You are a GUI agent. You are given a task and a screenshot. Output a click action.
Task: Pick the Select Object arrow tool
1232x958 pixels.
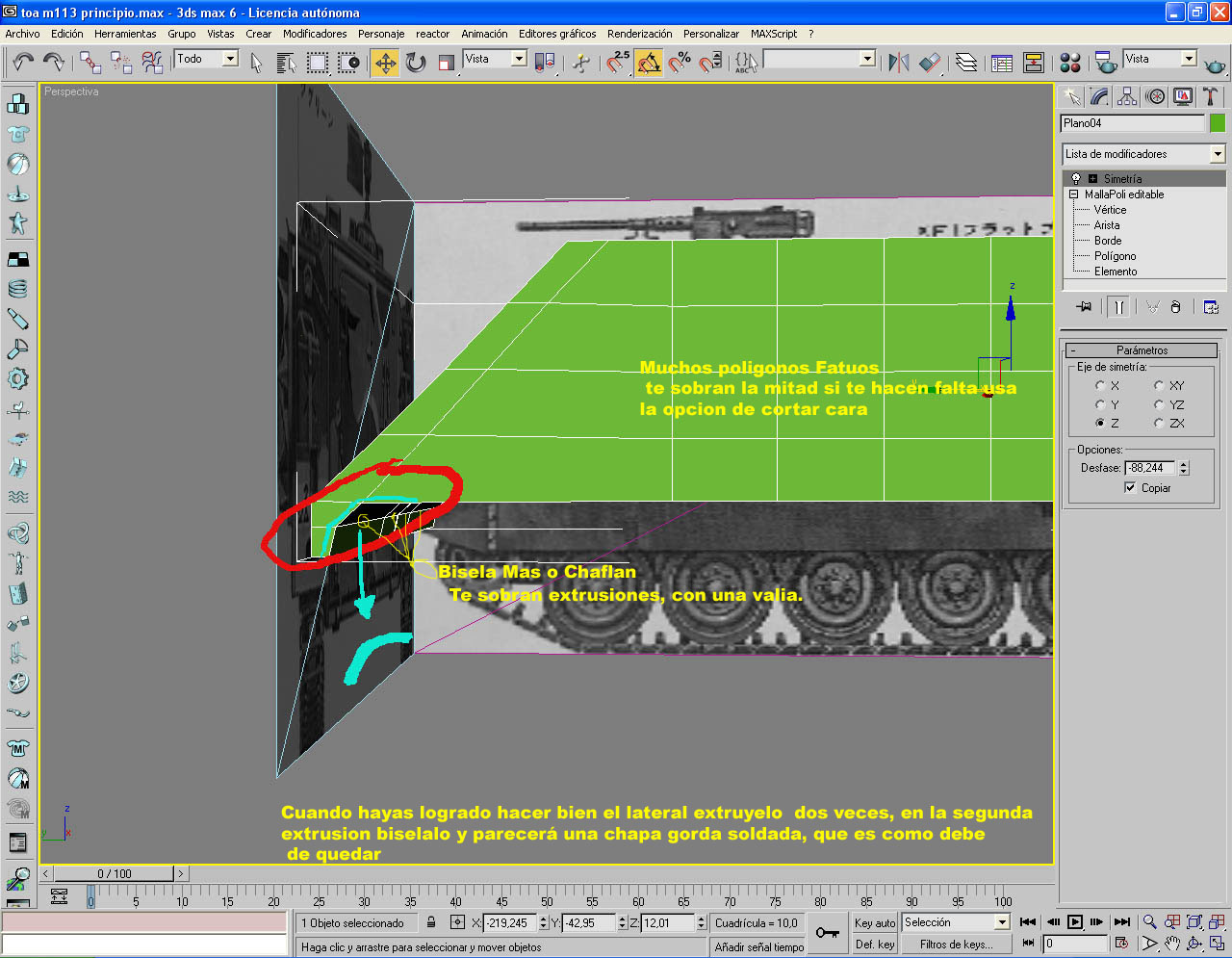(256, 63)
